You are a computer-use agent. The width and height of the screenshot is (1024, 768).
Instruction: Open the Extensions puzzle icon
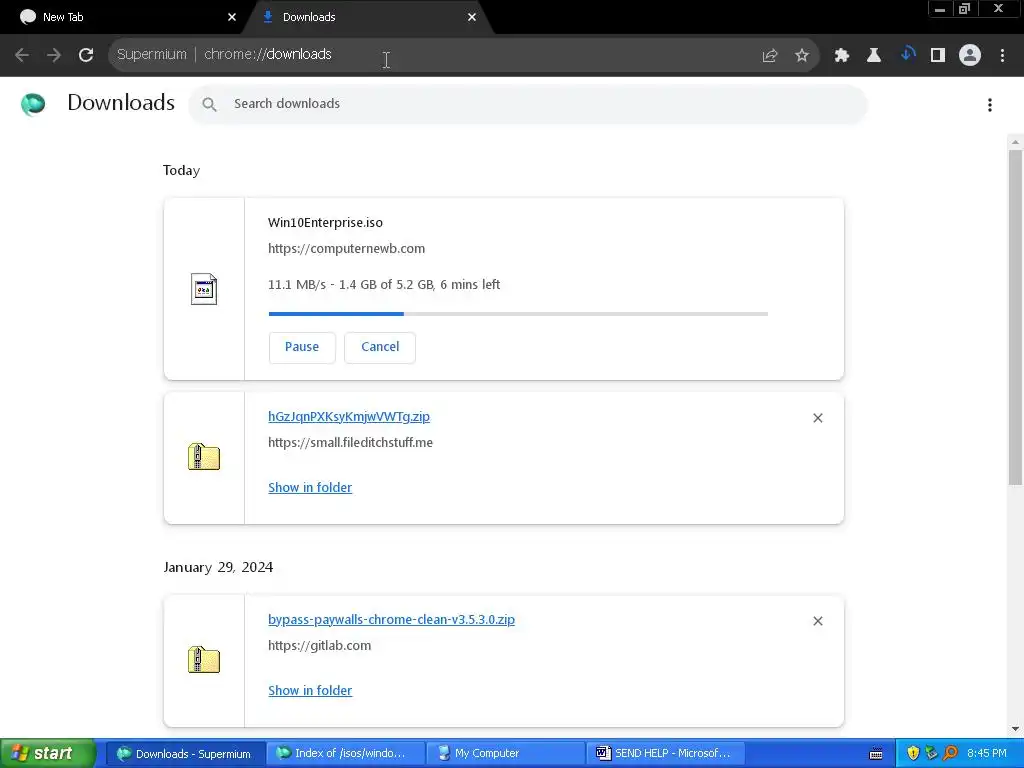coord(842,56)
